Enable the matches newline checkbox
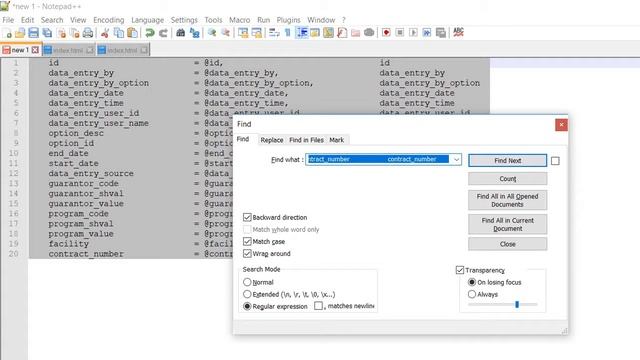Viewport: 640px width, 360px height. pos(318,306)
